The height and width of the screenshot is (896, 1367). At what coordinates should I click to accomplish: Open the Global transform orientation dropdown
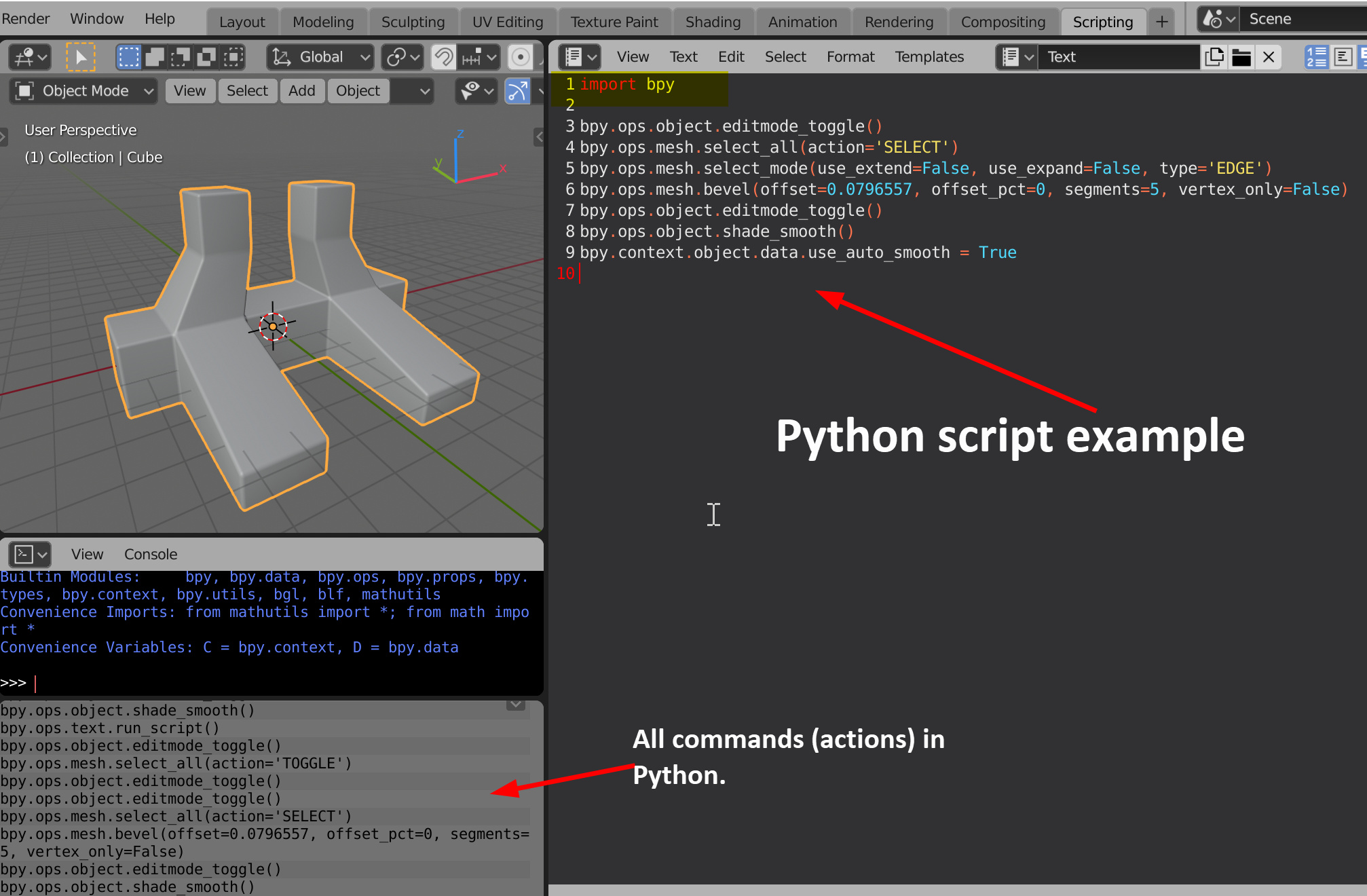point(320,57)
